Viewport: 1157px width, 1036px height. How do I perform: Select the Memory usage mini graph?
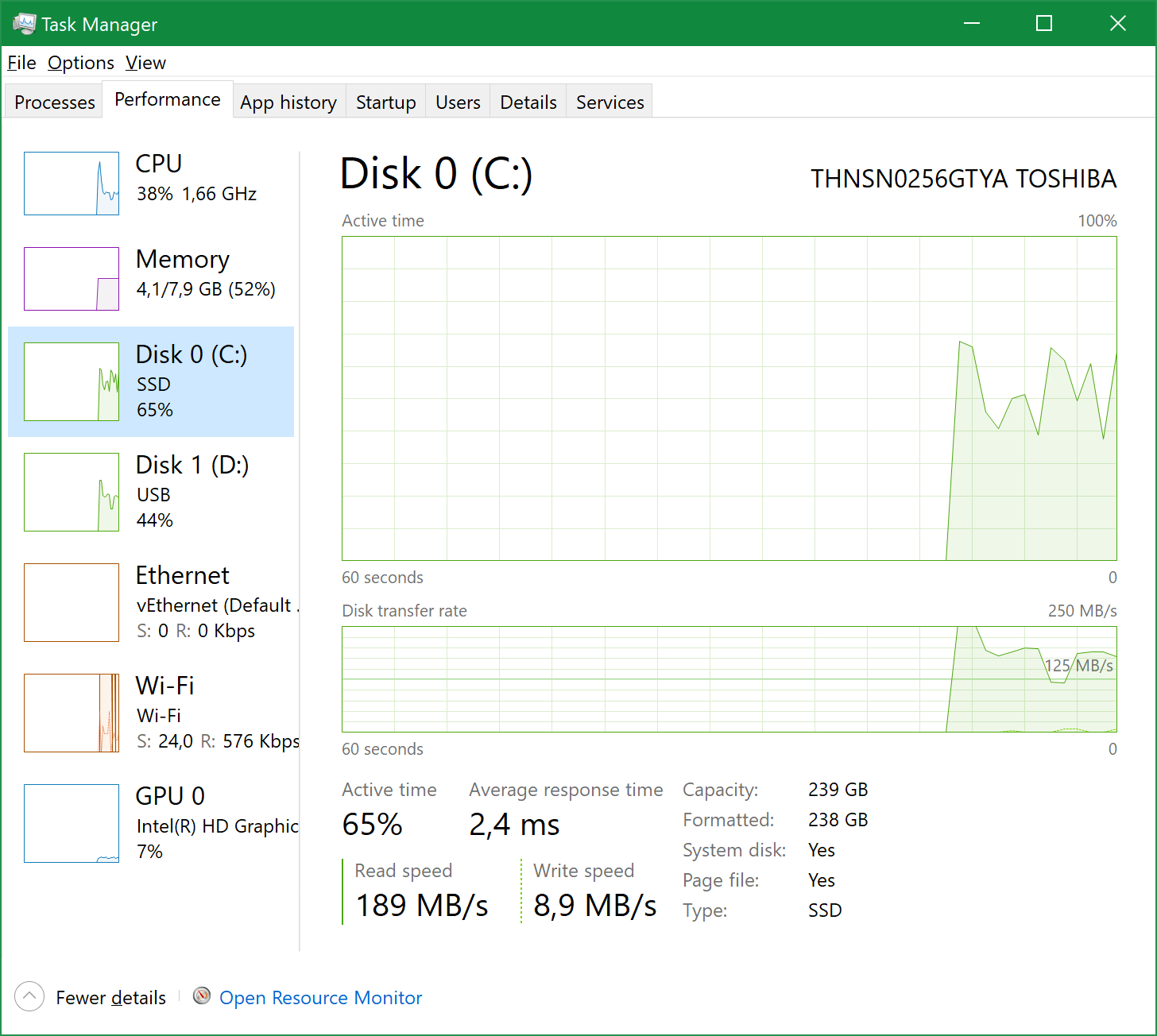[72, 279]
